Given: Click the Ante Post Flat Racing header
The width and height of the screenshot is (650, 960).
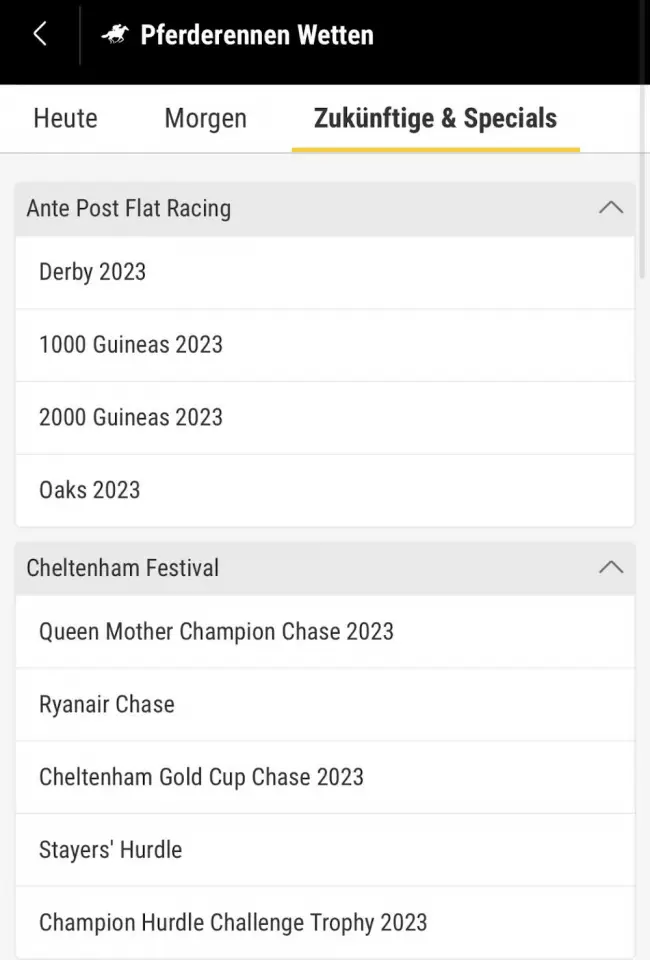Looking at the screenshot, I should (325, 209).
